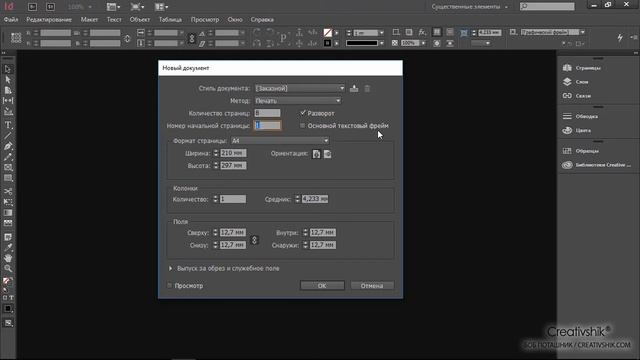Open the Arrange Documents dropdown in app bar

(161, 7)
